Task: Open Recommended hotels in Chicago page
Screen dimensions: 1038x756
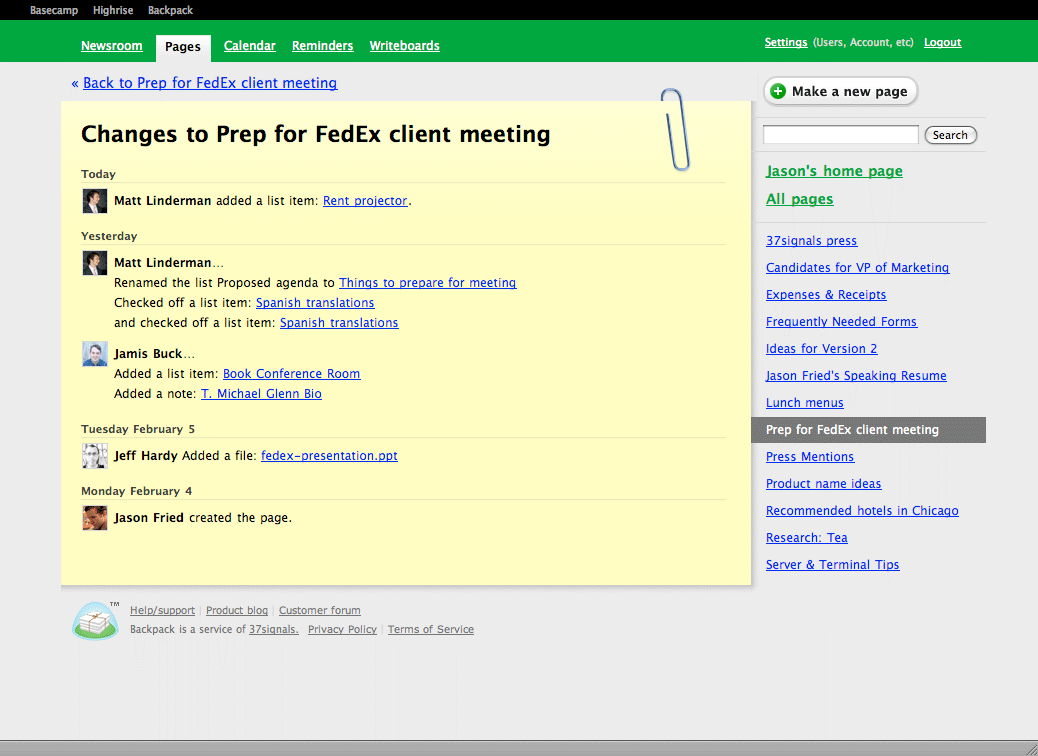Action: 862,511
